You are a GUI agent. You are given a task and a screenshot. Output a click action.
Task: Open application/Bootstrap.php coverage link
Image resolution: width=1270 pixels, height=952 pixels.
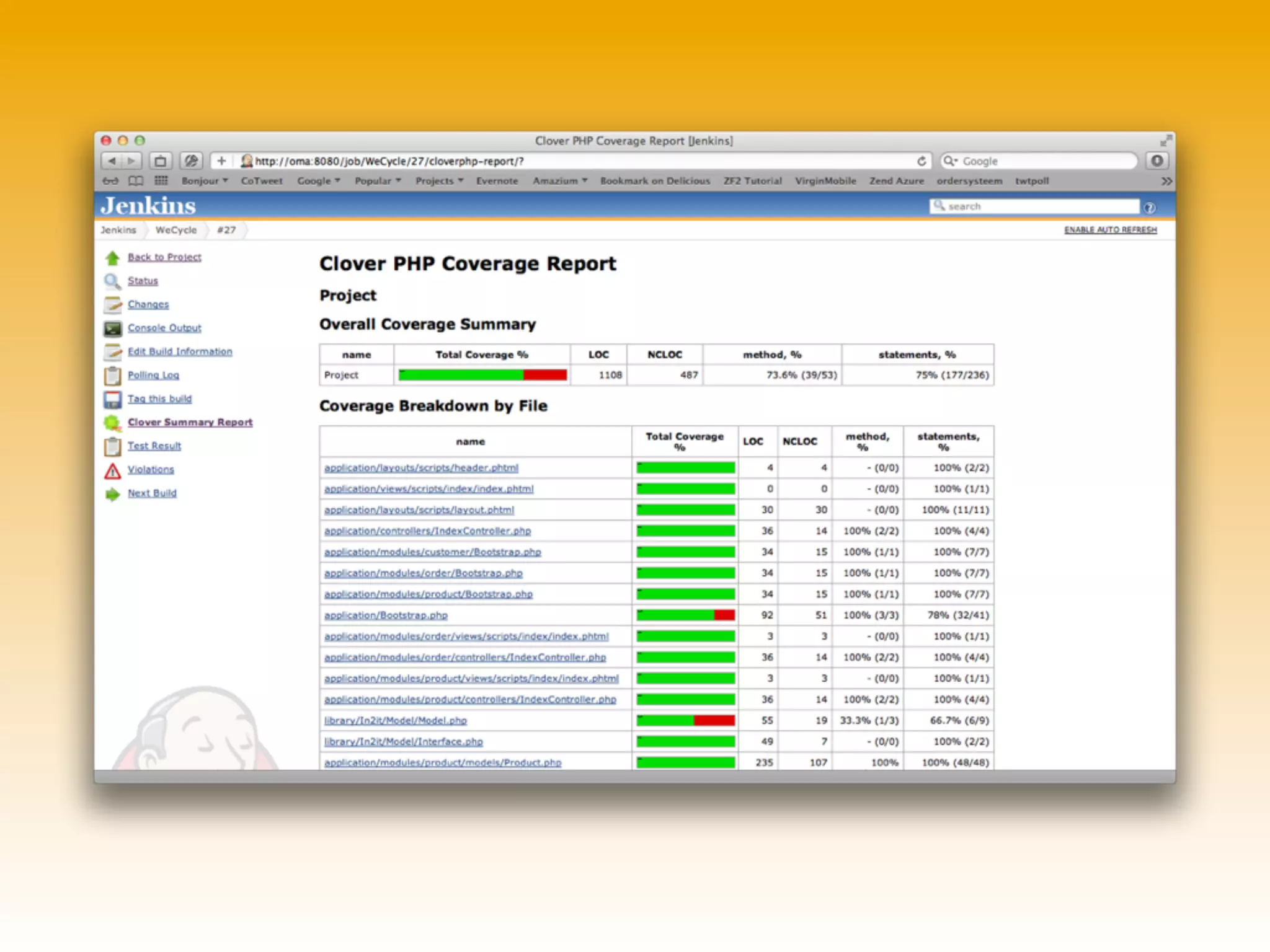386,615
